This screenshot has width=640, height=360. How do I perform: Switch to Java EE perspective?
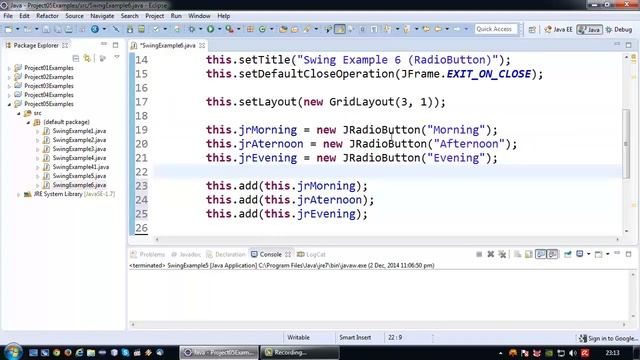click(558, 29)
